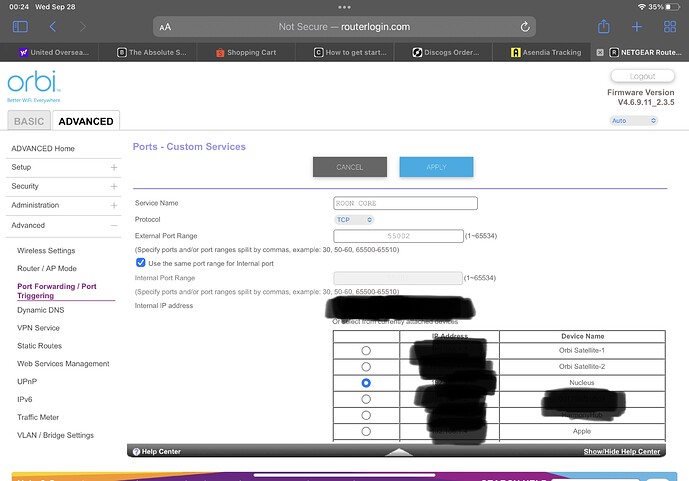Screen dimensions: 689x481
Task: Select the radio button below Nucleus row
Action: [x=366, y=399]
